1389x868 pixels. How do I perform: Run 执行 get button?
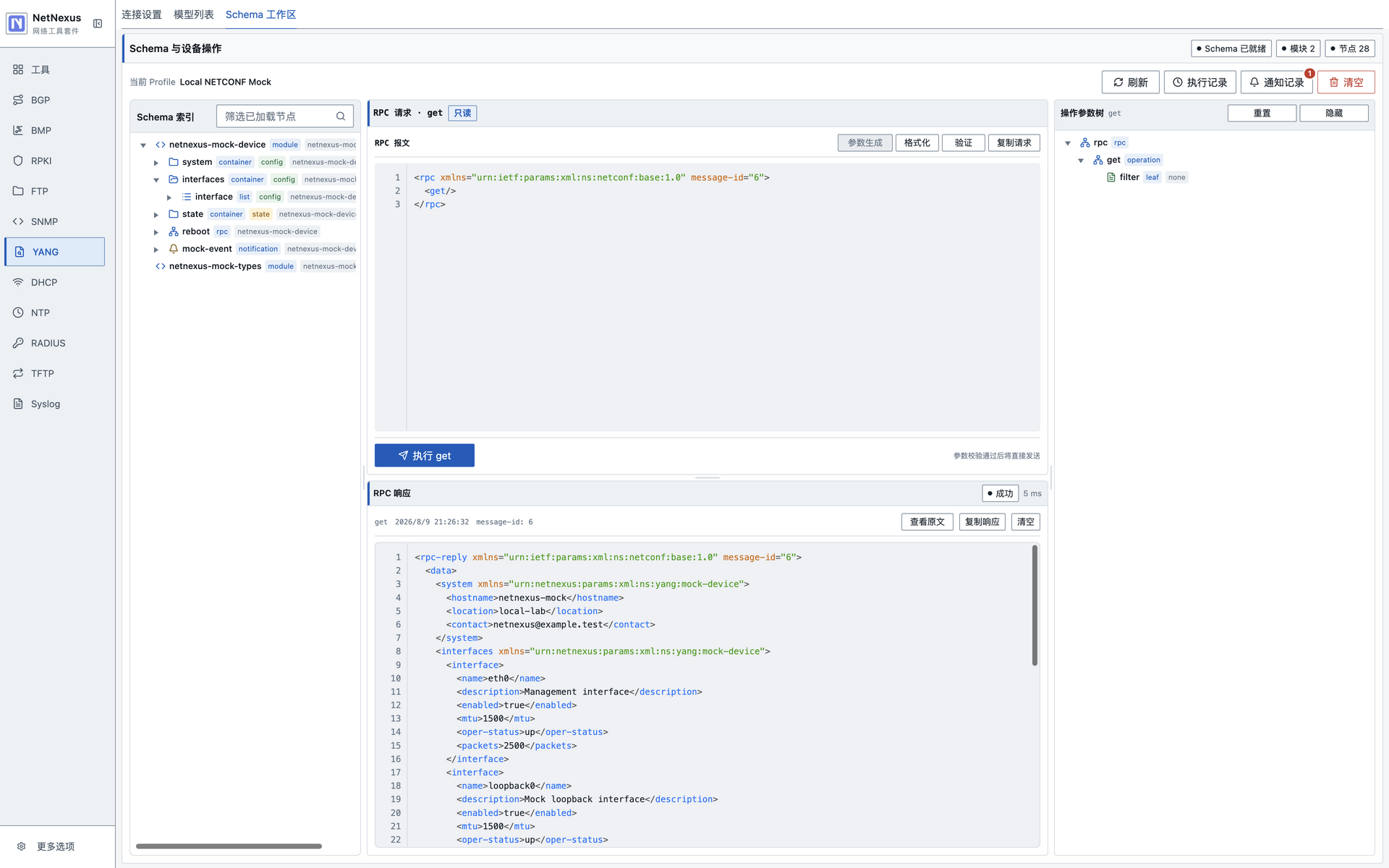424,456
